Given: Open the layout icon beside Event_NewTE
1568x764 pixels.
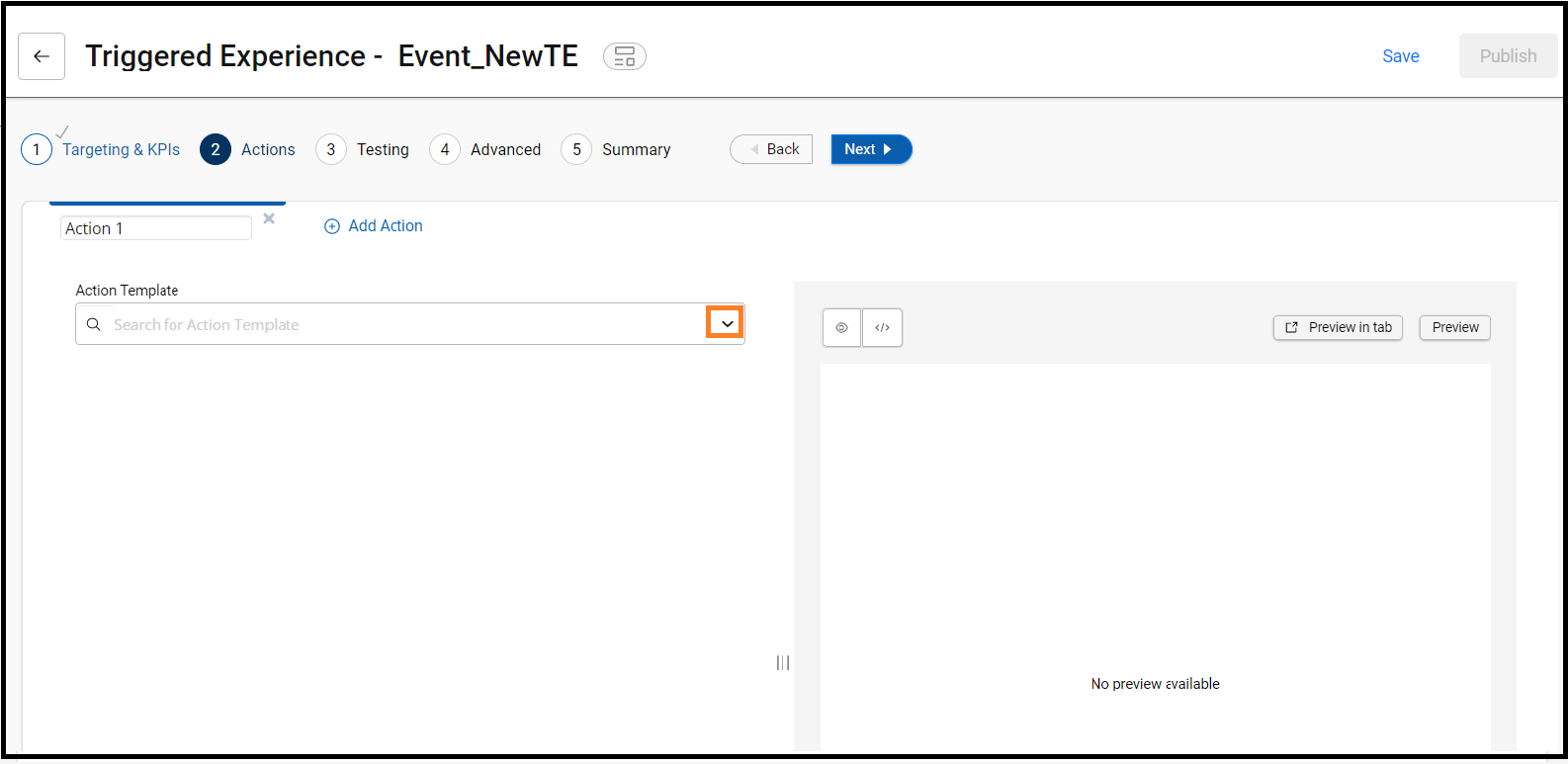Looking at the screenshot, I should point(625,56).
